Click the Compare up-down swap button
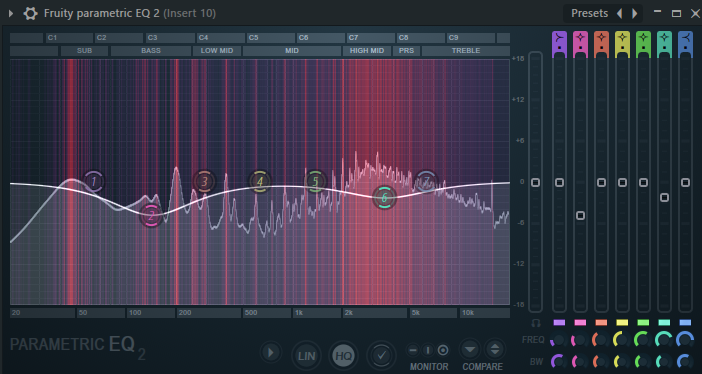Screen dimensions: 702x374 (x=495, y=349)
